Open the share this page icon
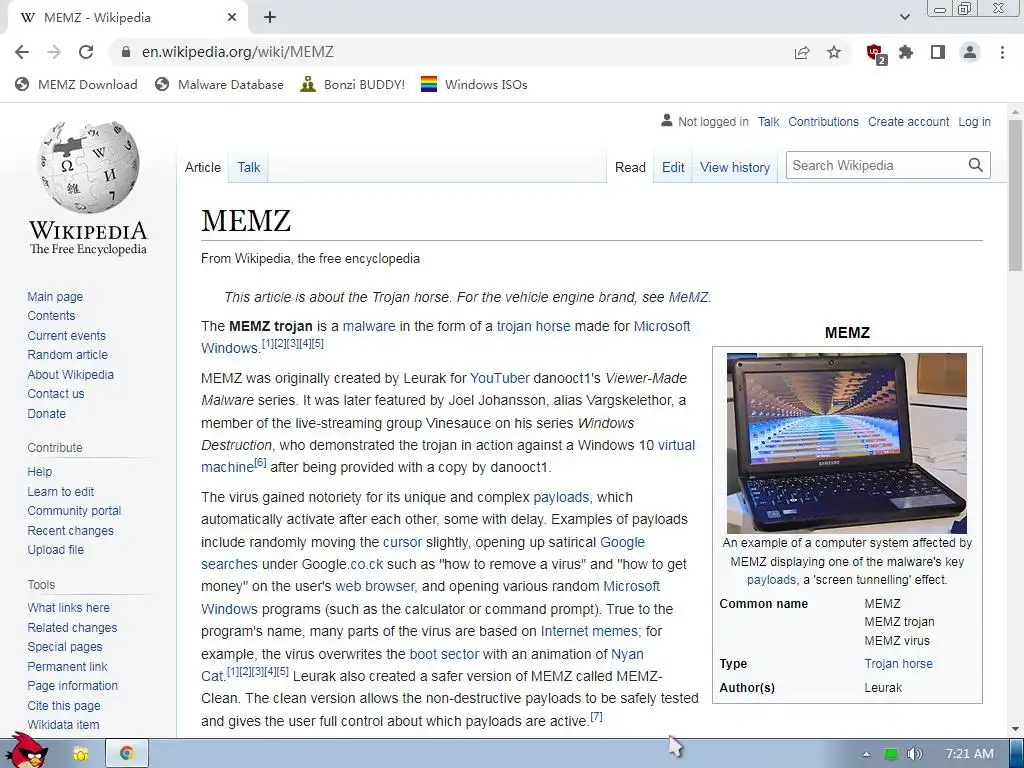 [x=802, y=52]
